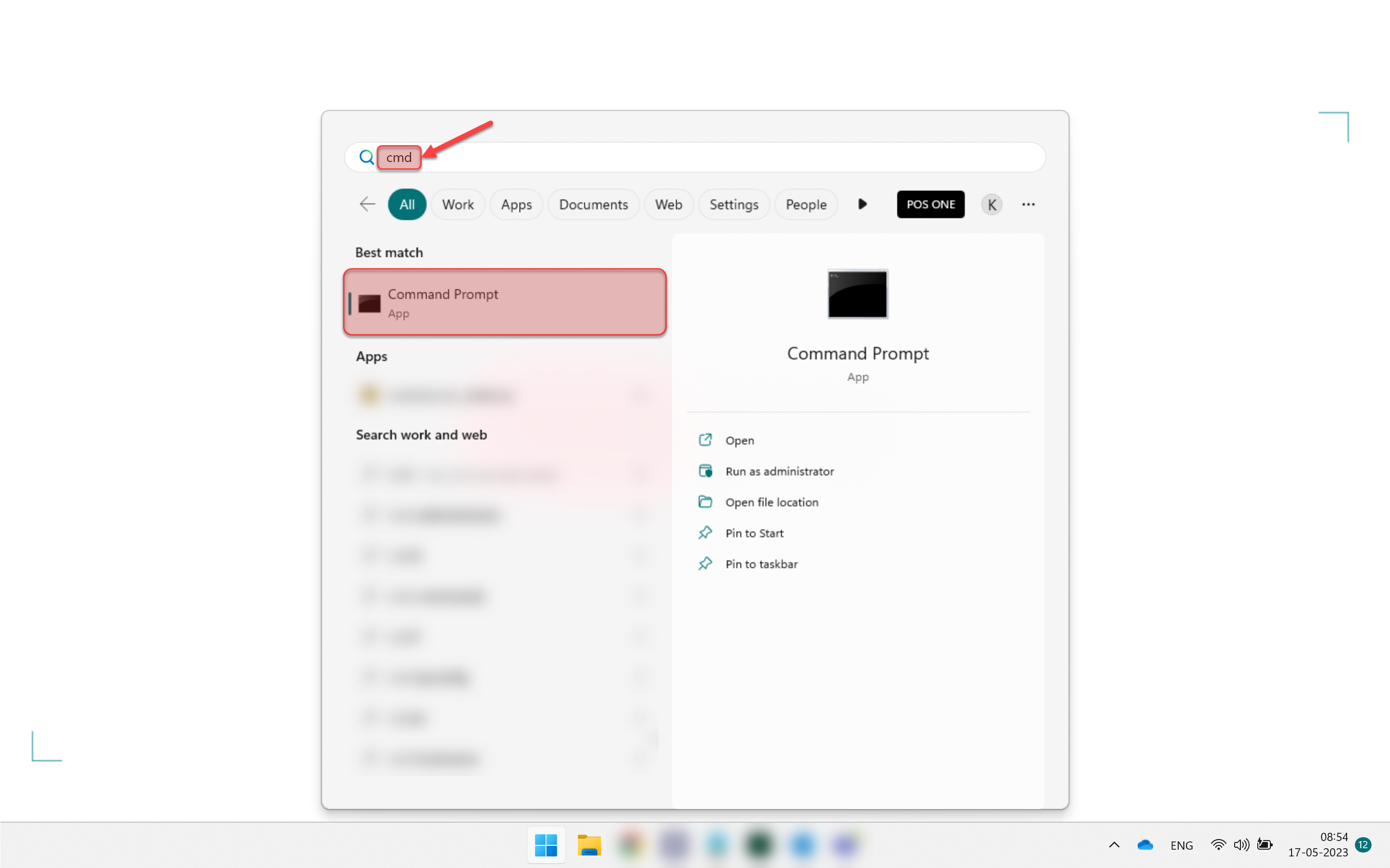This screenshot has width=1390, height=868.
Task: Click the Open action icon
Action: 705,440
